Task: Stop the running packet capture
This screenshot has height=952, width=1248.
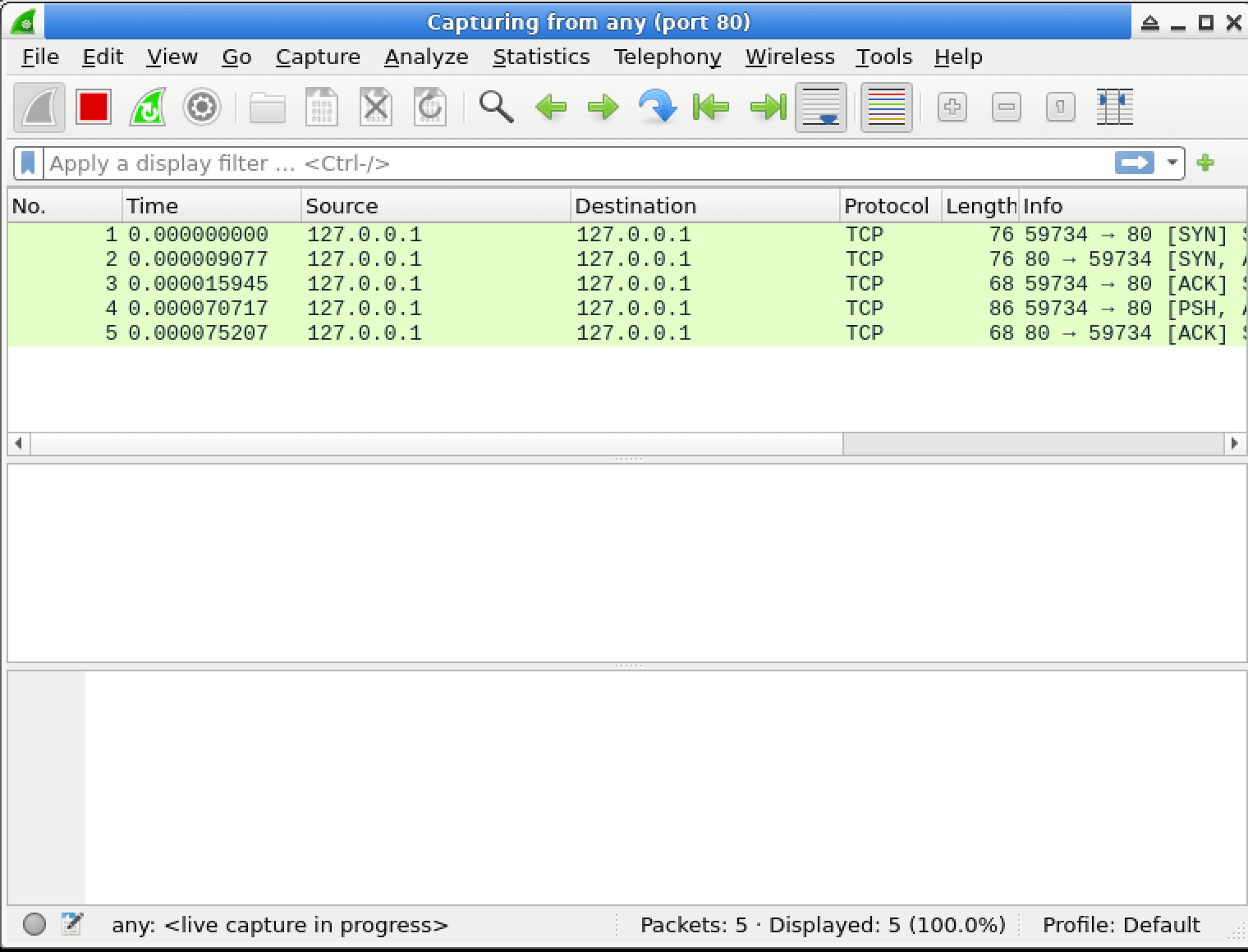Action: tap(93, 108)
